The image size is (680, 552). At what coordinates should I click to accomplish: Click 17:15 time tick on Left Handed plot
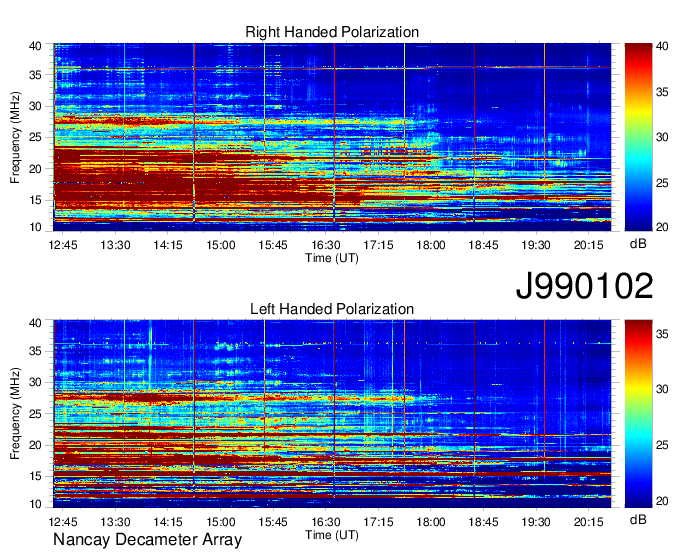(x=378, y=522)
